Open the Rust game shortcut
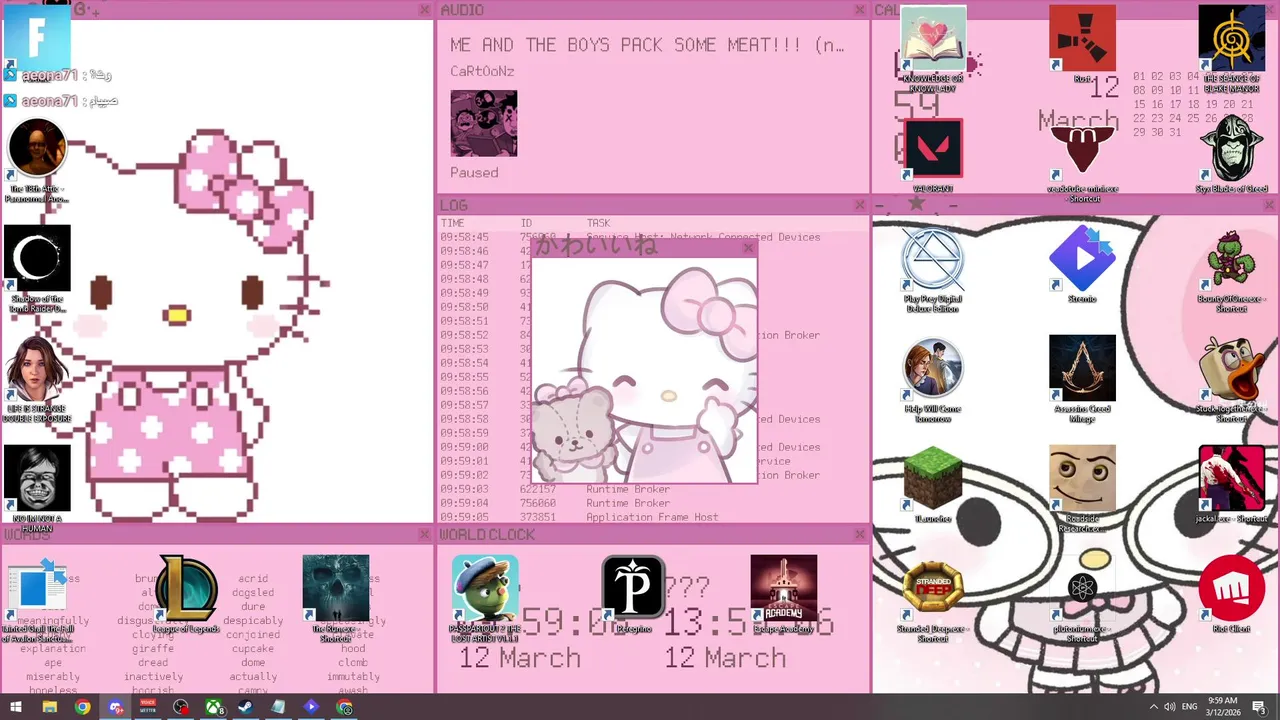The image size is (1280, 720). (x=1082, y=45)
